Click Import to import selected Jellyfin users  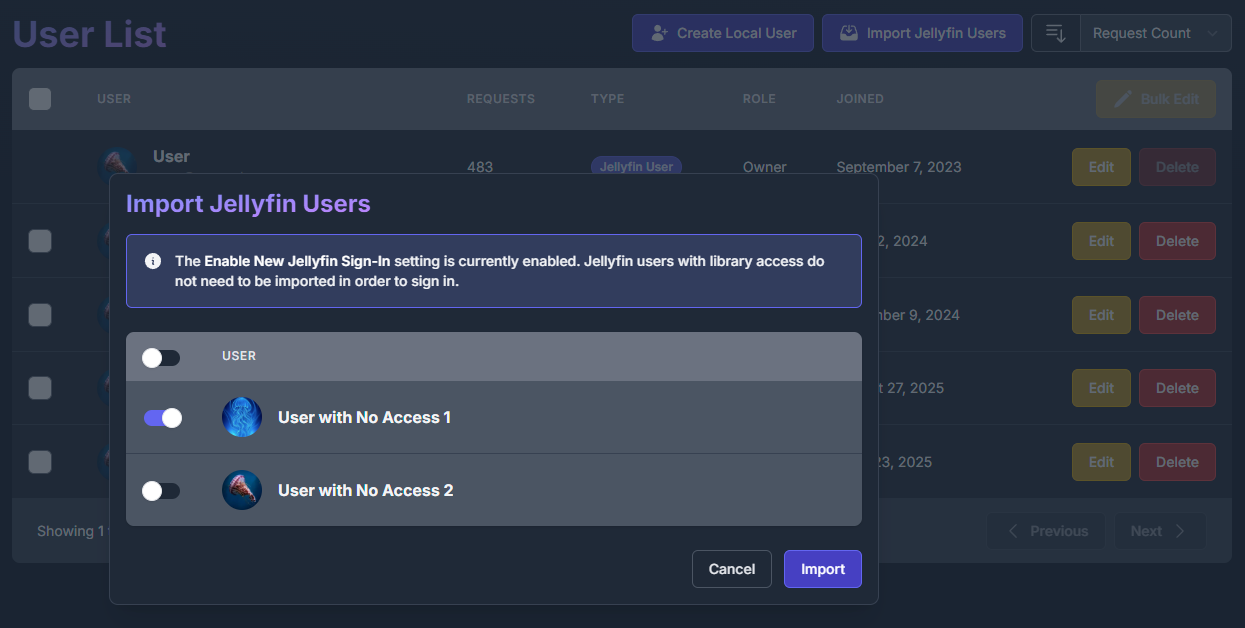coord(822,568)
